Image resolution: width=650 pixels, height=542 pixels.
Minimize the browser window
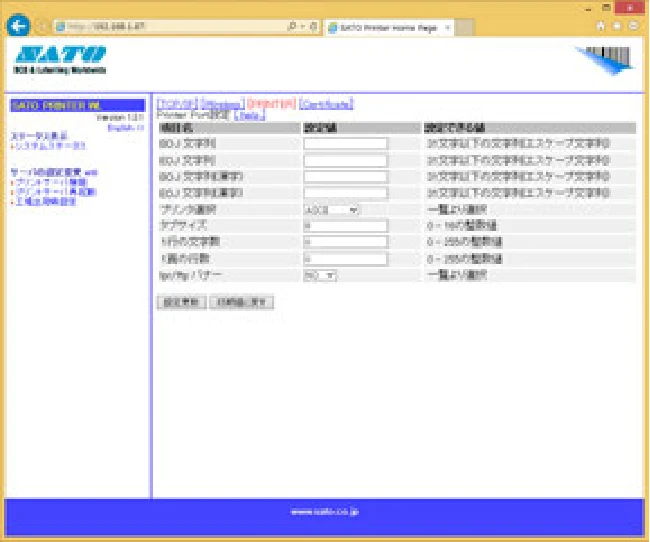pos(588,9)
